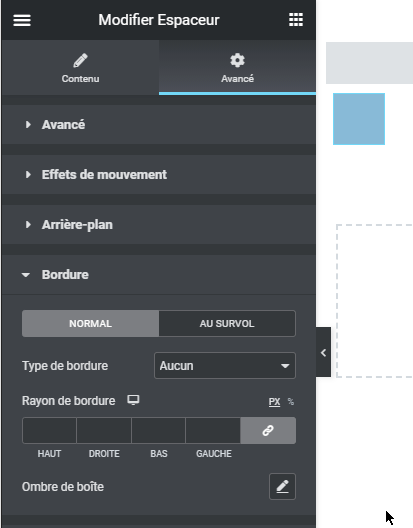
Task: Select the blue spacer block in canvas
Action: coord(359,119)
